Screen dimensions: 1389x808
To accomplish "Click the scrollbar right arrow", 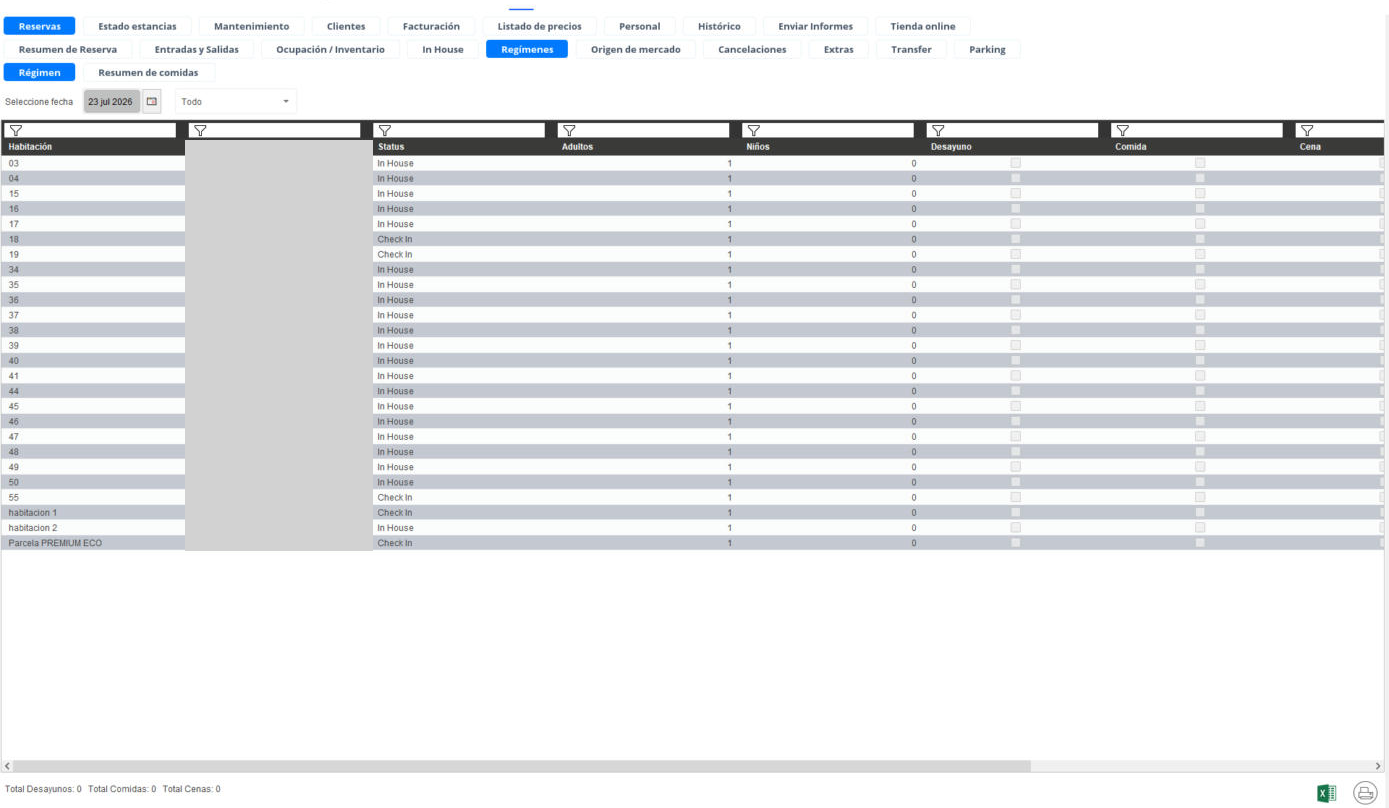I will click(x=1377, y=766).
